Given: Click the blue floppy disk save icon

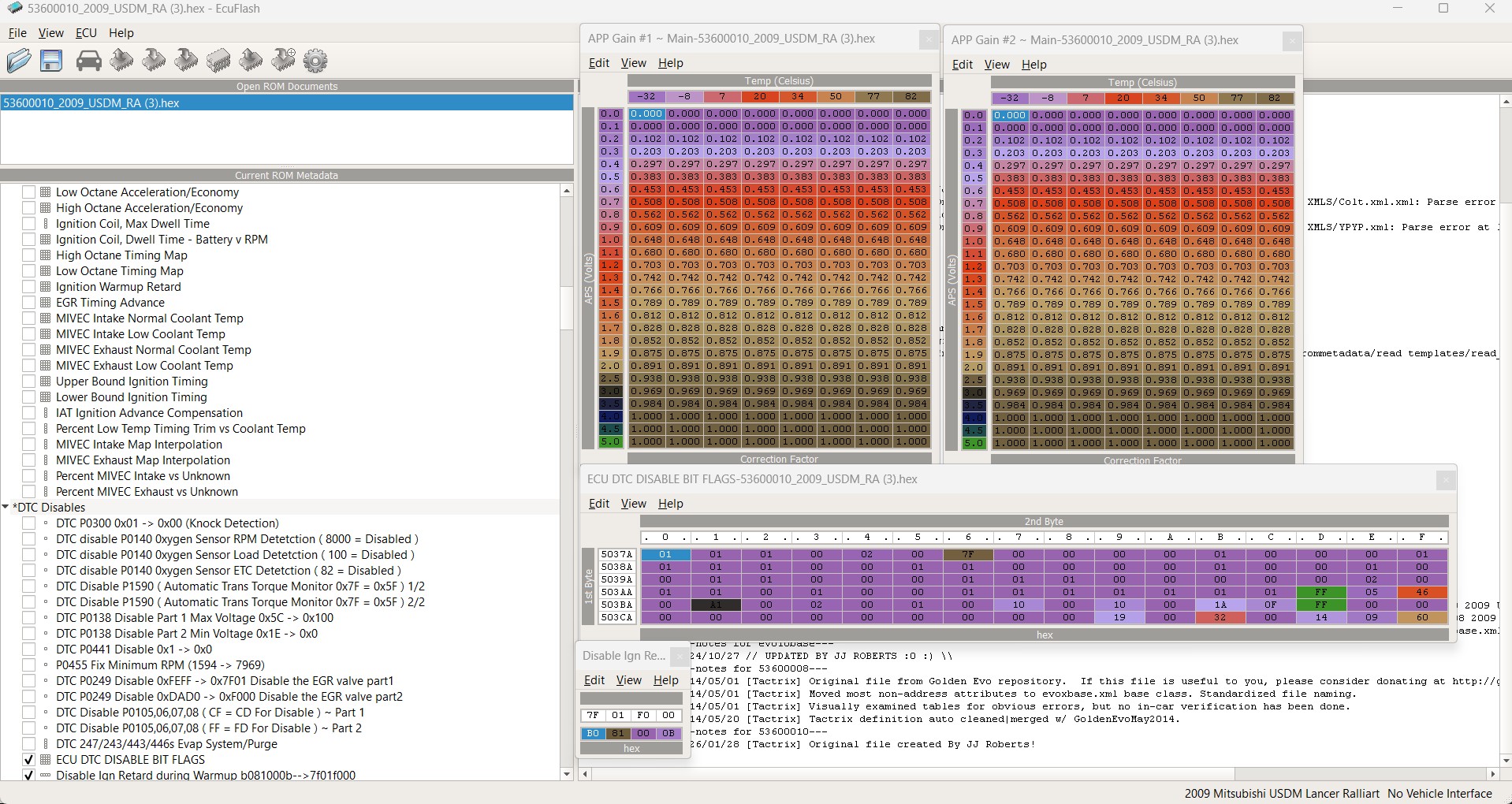Looking at the screenshot, I should click(x=51, y=61).
